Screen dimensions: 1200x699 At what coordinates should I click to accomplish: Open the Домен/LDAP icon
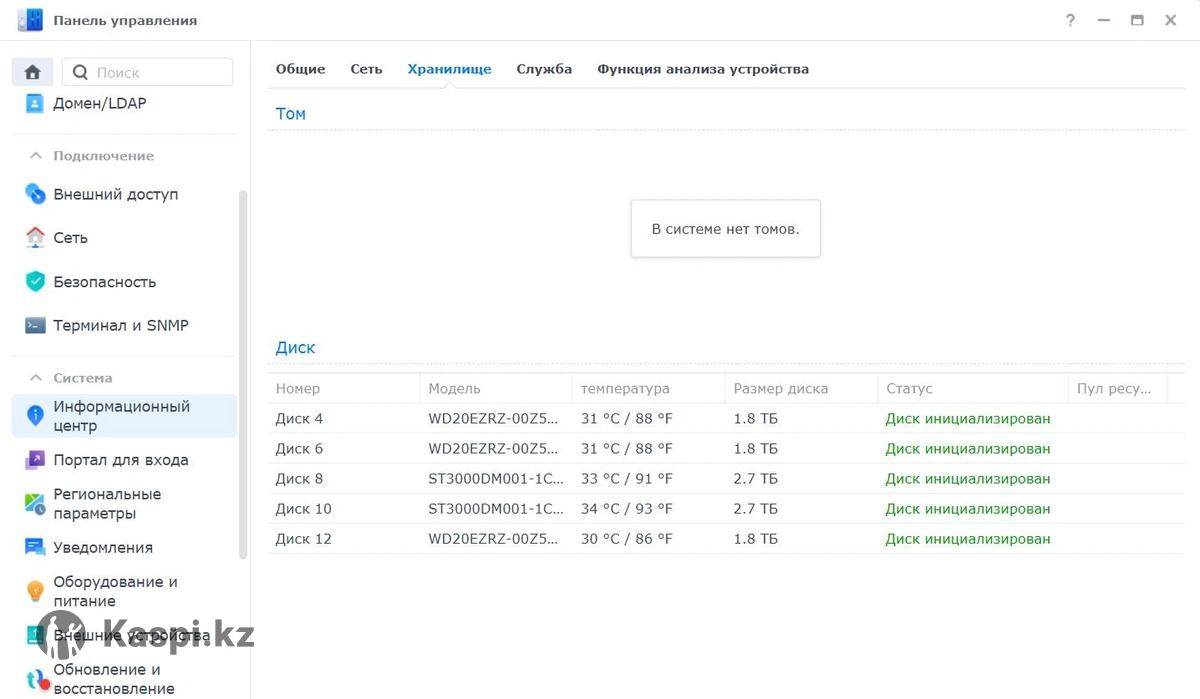pyautogui.click(x=35, y=103)
